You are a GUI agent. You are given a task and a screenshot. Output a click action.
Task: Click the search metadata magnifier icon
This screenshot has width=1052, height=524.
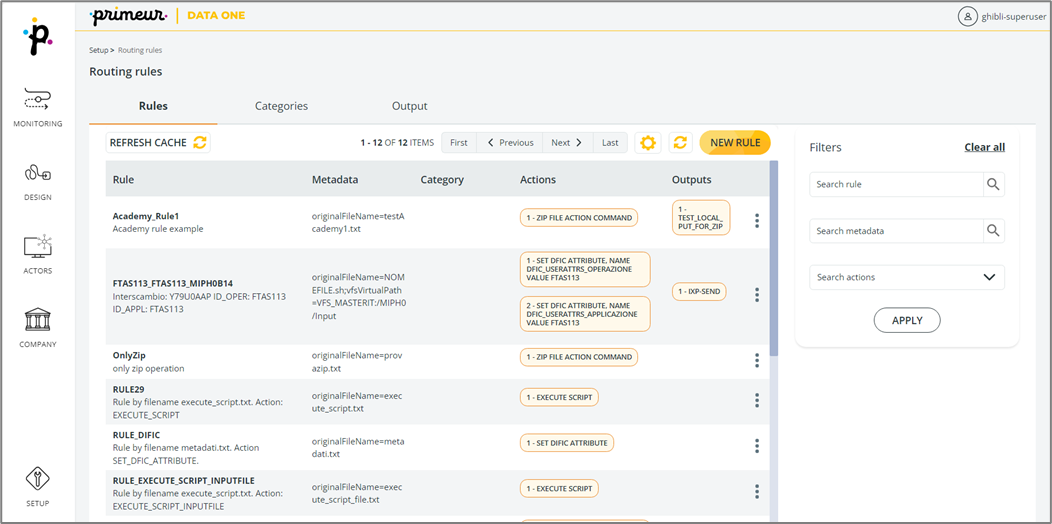(992, 231)
